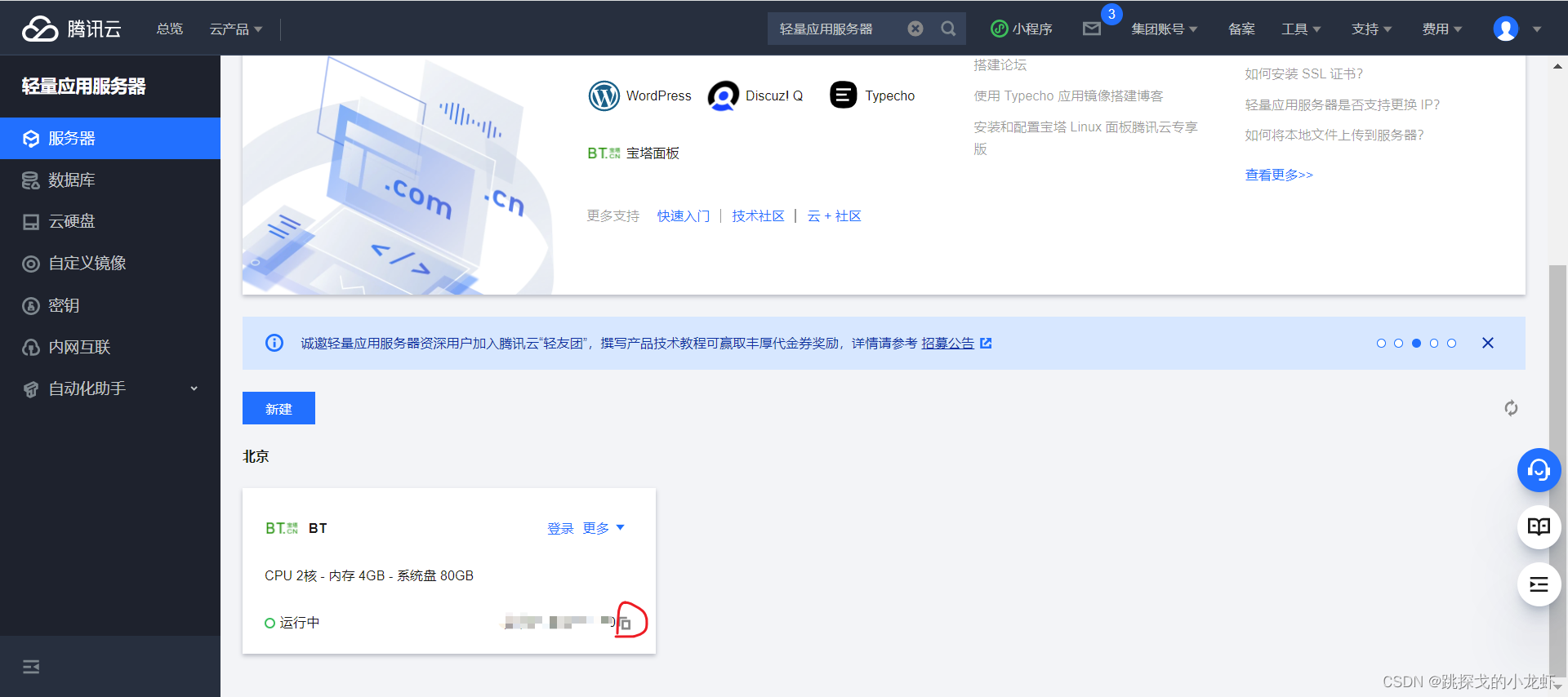Open 云硬盘 in the sidebar
The width and height of the screenshot is (1568, 697).
(x=110, y=221)
